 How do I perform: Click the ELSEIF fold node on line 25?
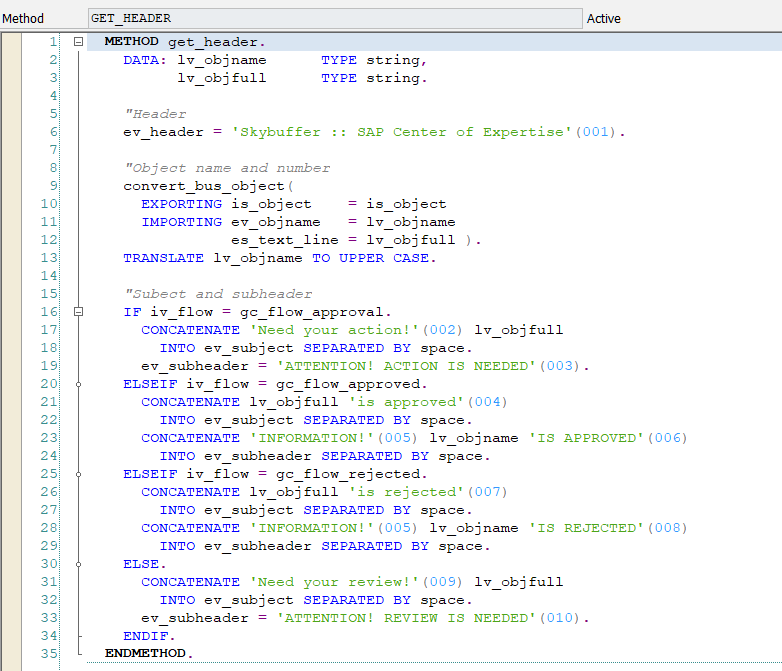point(78,474)
